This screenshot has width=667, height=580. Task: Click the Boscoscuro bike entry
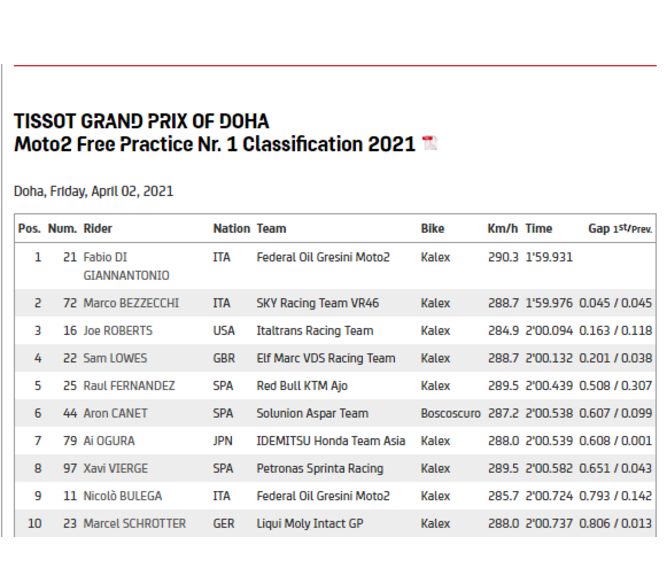450,413
